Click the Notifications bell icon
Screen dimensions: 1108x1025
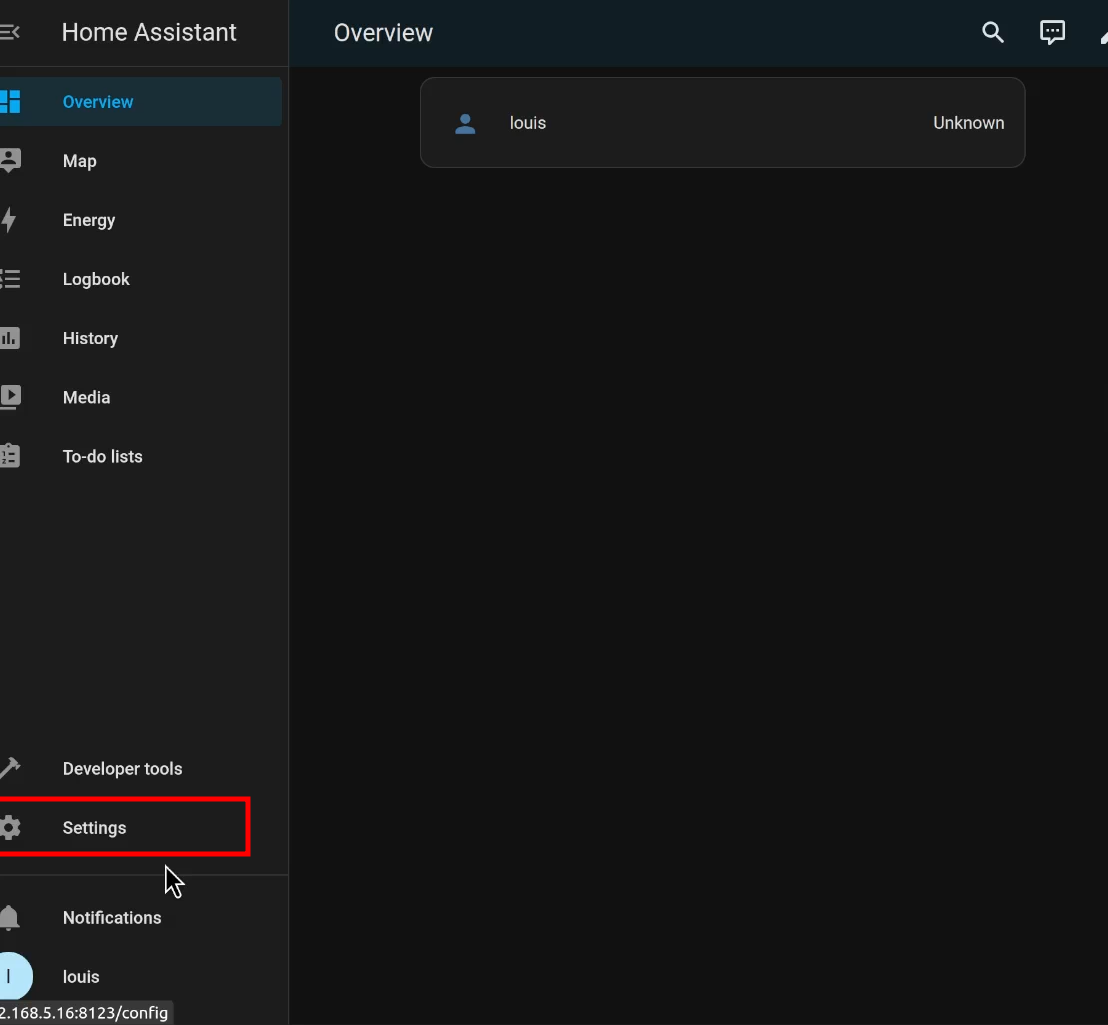10,918
